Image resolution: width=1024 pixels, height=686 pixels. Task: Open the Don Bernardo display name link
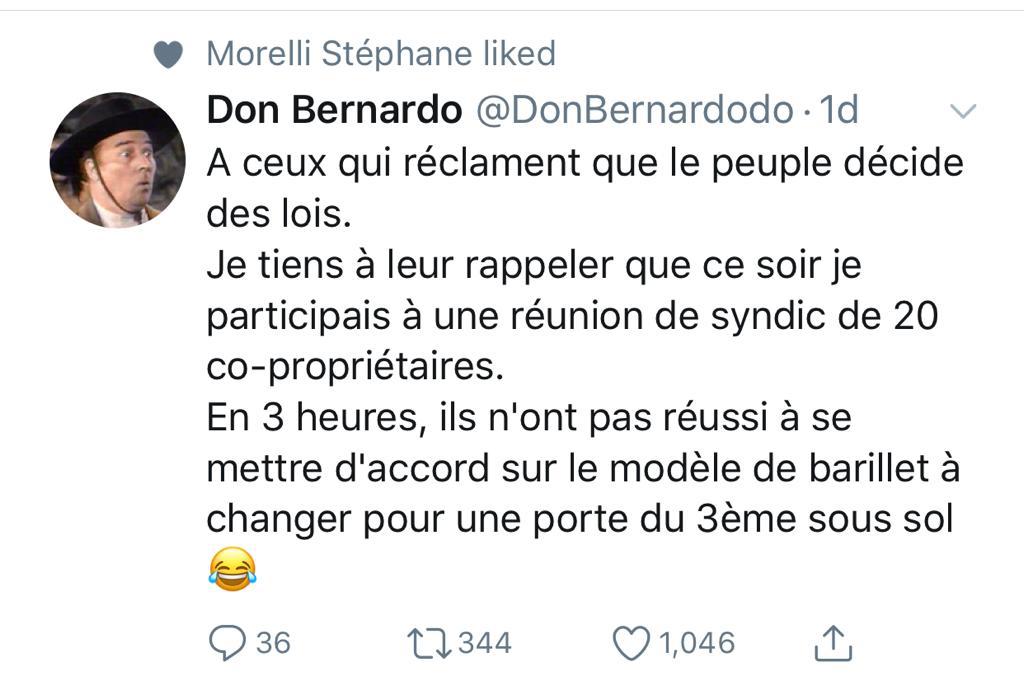click(334, 109)
